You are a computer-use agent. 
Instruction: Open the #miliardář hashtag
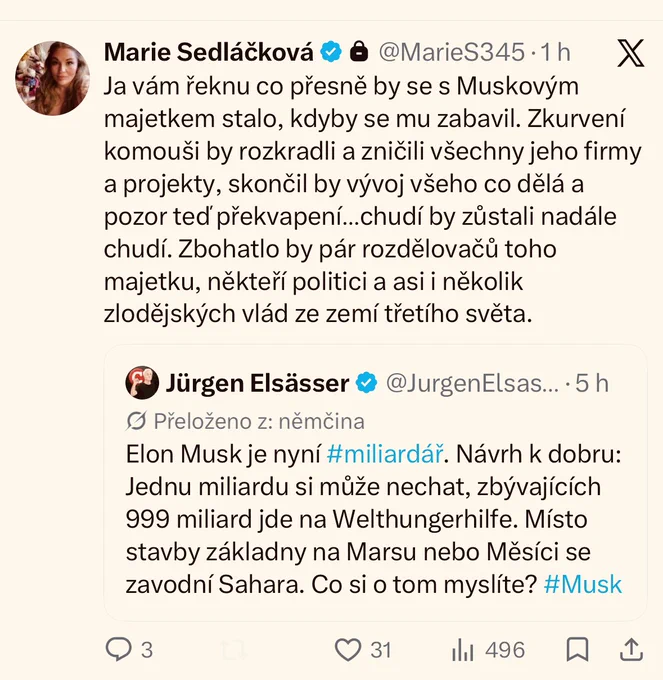pos(385,454)
